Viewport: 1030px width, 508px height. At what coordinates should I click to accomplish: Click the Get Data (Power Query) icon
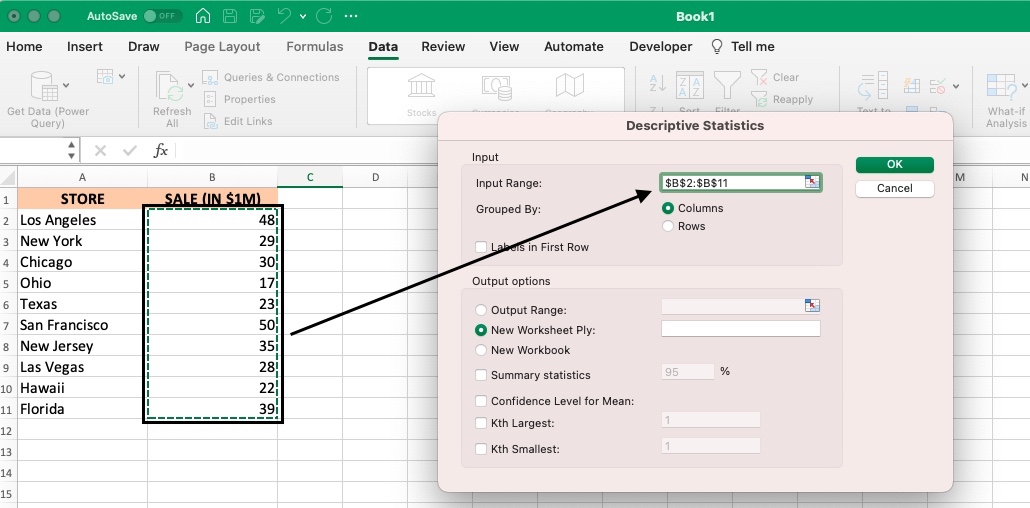44,86
